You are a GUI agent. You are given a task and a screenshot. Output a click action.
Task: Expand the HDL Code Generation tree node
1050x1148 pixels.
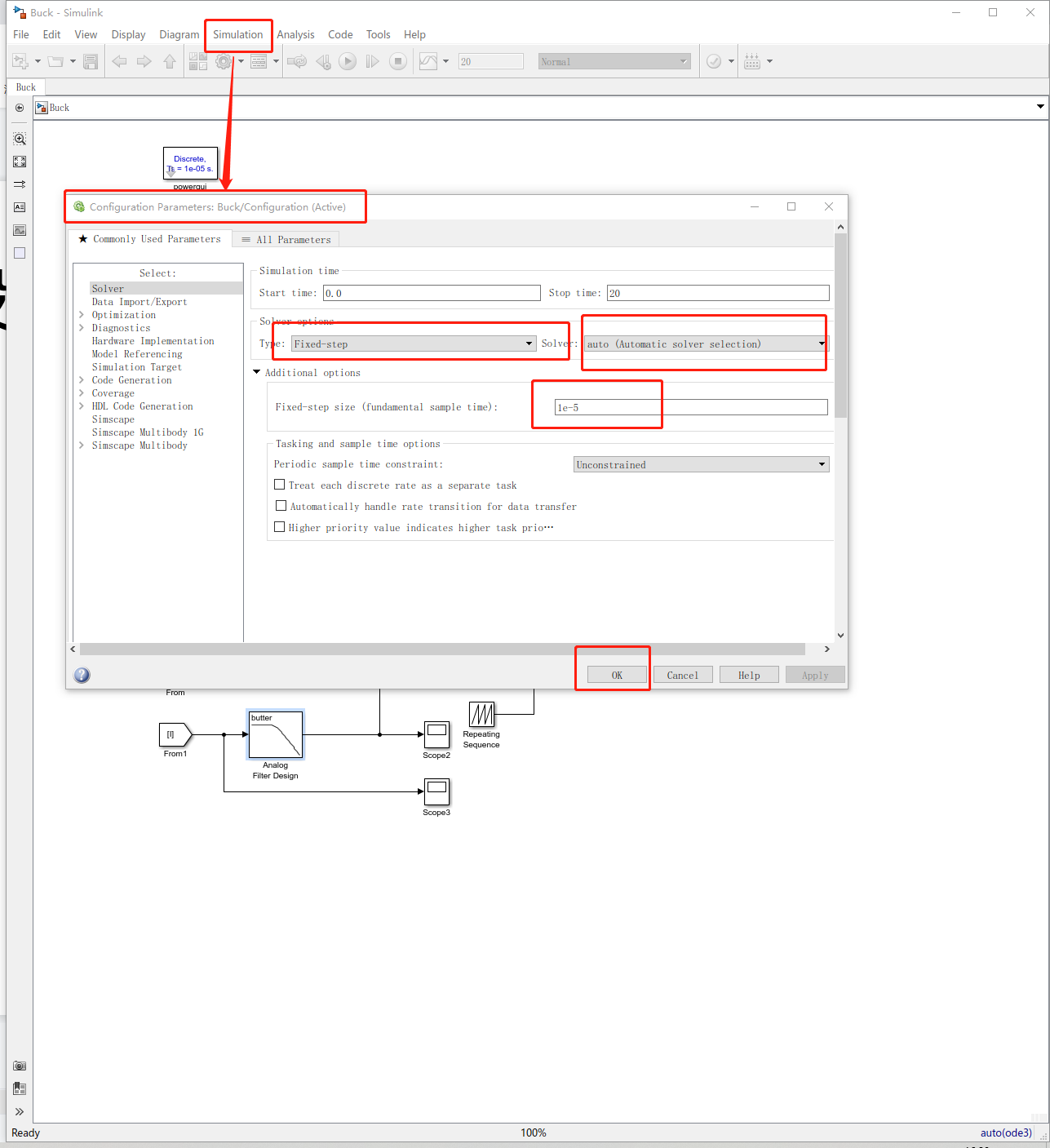(82, 406)
